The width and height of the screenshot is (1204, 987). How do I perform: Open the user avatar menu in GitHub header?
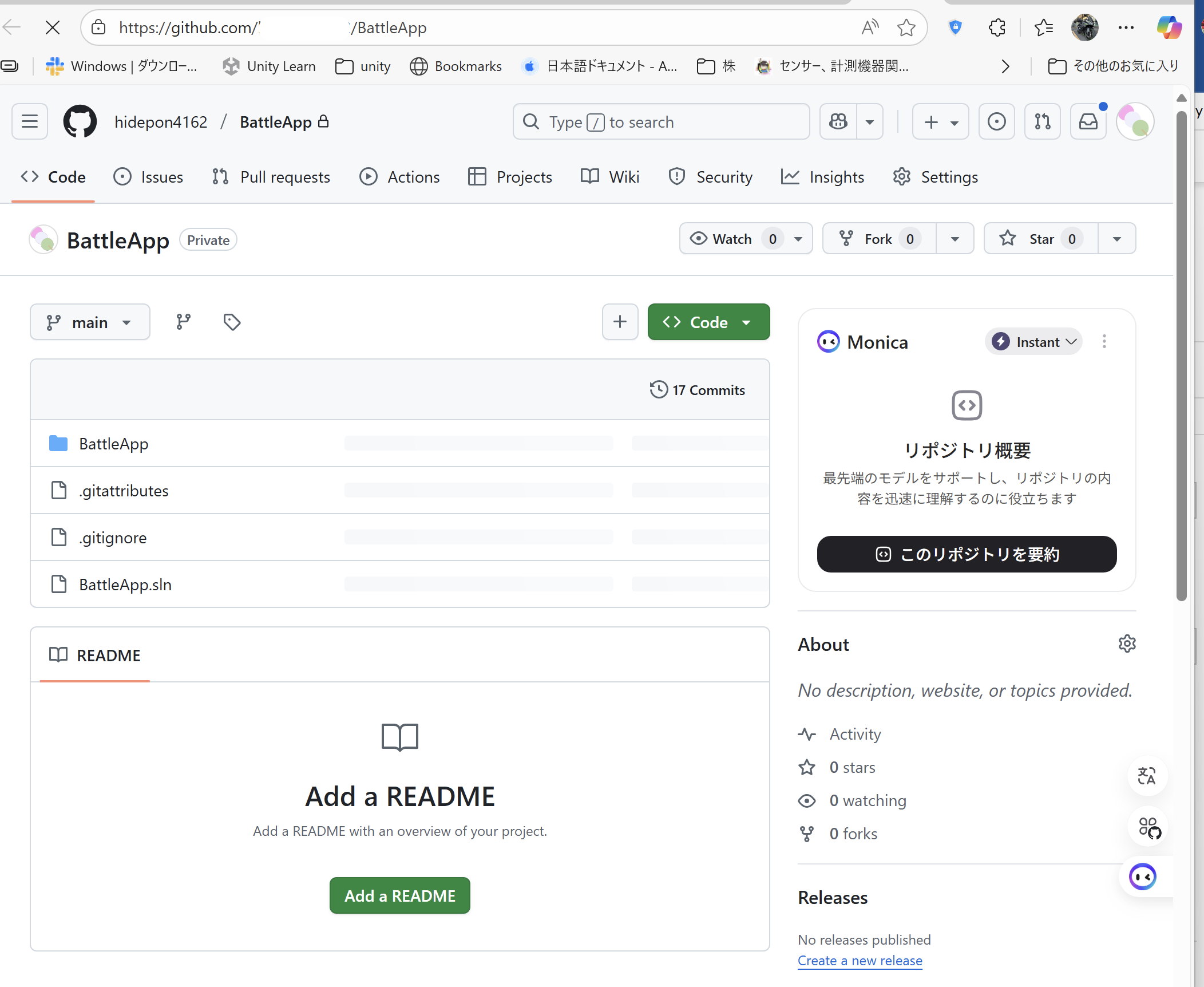(x=1135, y=121)
